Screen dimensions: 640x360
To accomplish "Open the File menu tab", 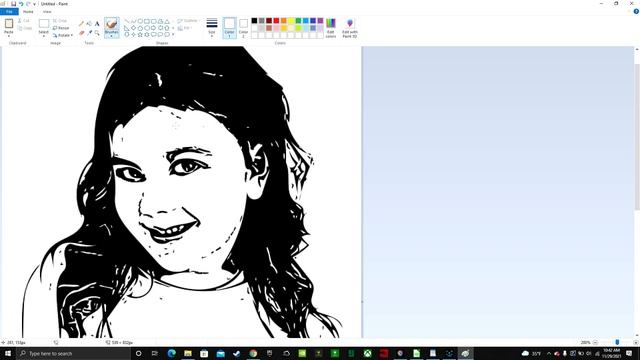I will coord(9,11).
